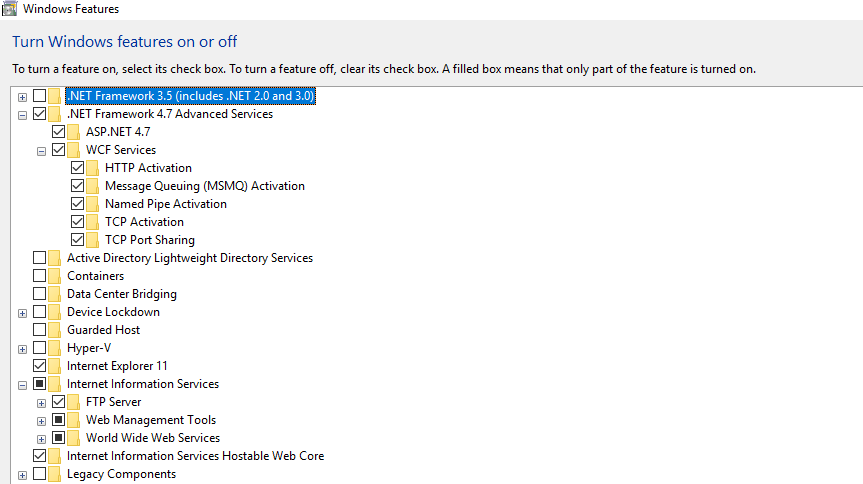863x484 pixels.
Task: Collapse the Internet Information Services node
Action: coord(22,384)
